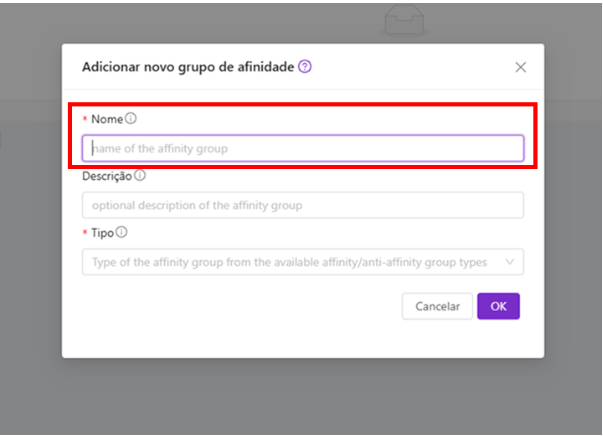
Task: Click the red required asterisk beside Tipo
Action: click(85, 233)
